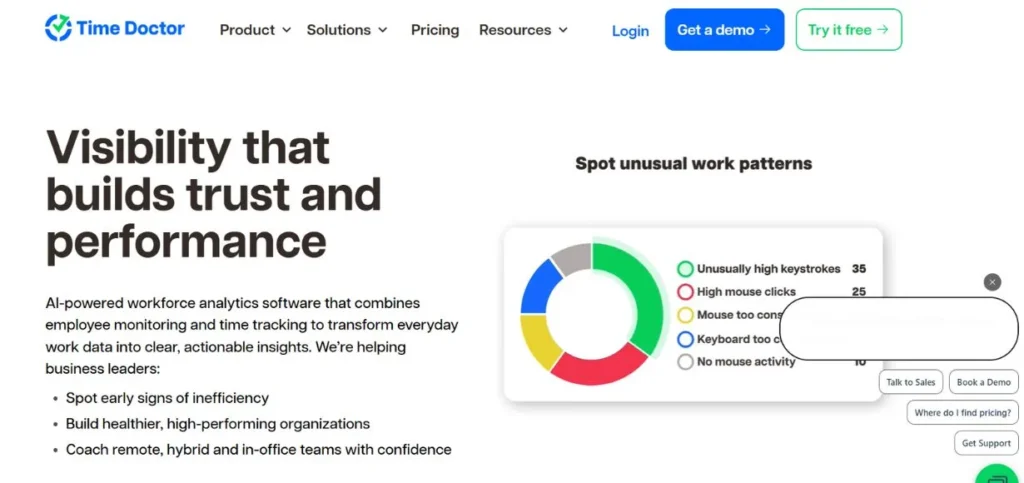The height and width of the screenshot is (483, 1024).
Task: Click the gray donut chart segment
Action: (574, 257)
